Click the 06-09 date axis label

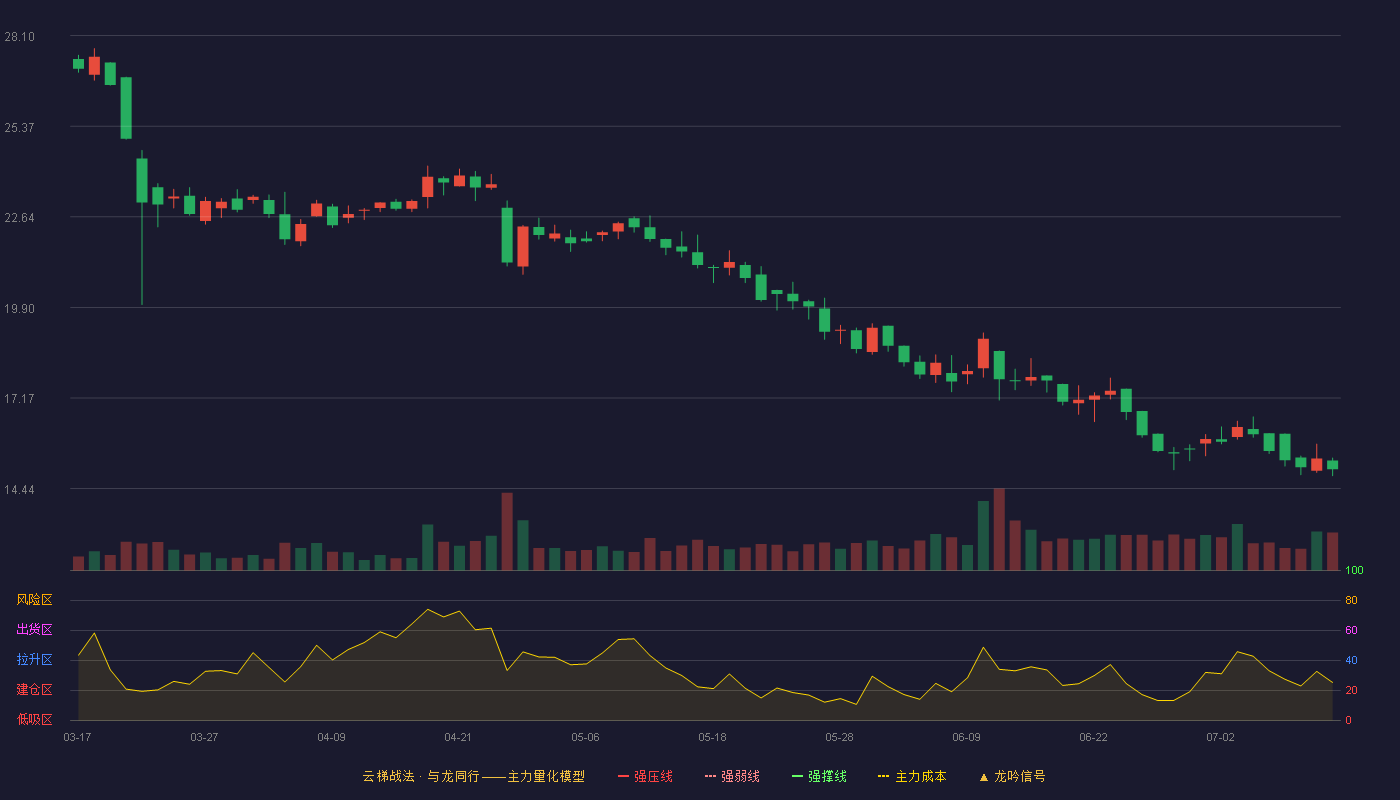(966, 737)
